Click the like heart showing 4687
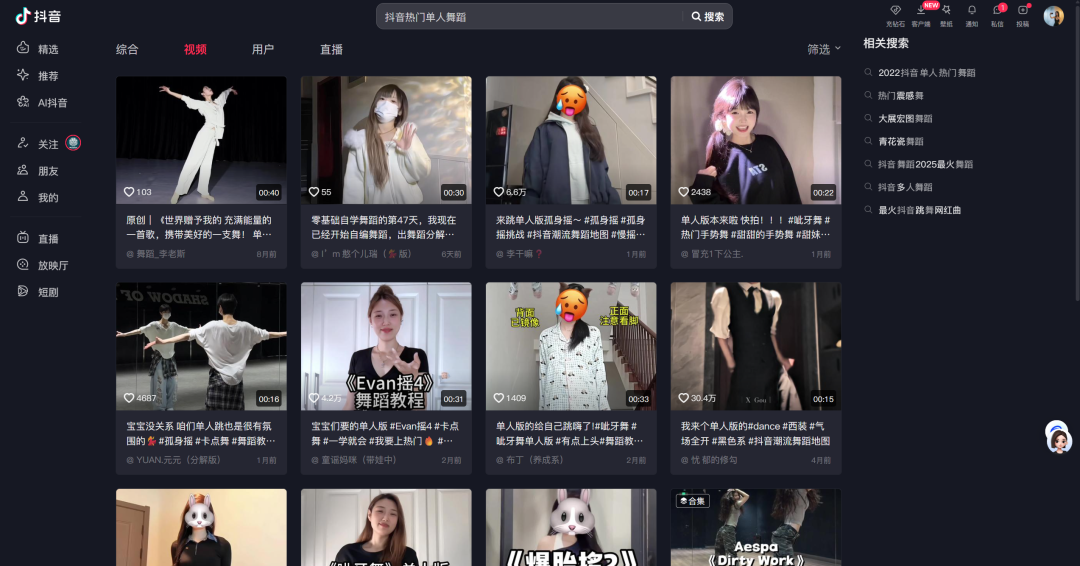 129,398
